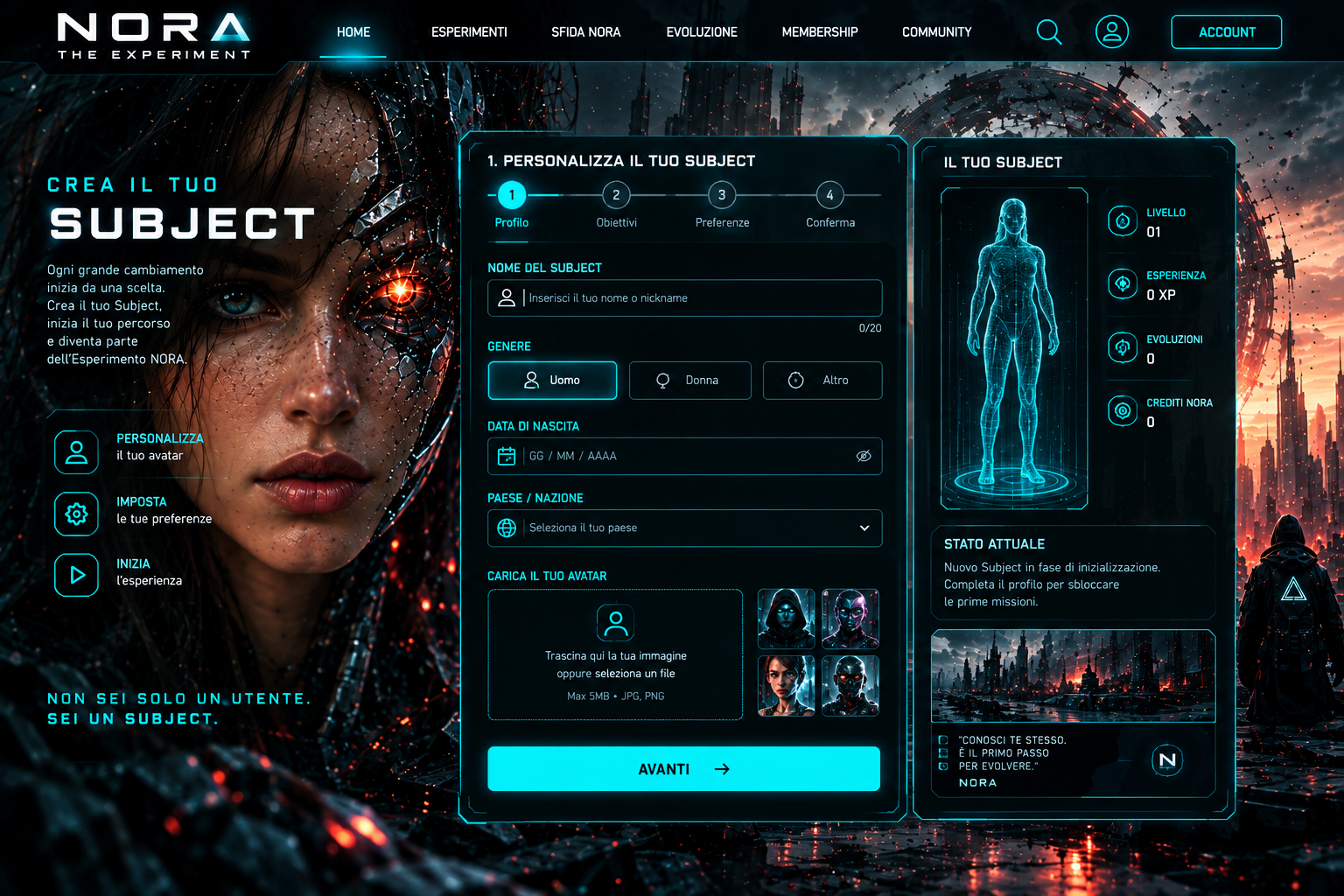Image resolution: width=1344 pixels, height=896 pixels.
Task: Click the city skyline image in subject panel
Action: 1074,675
